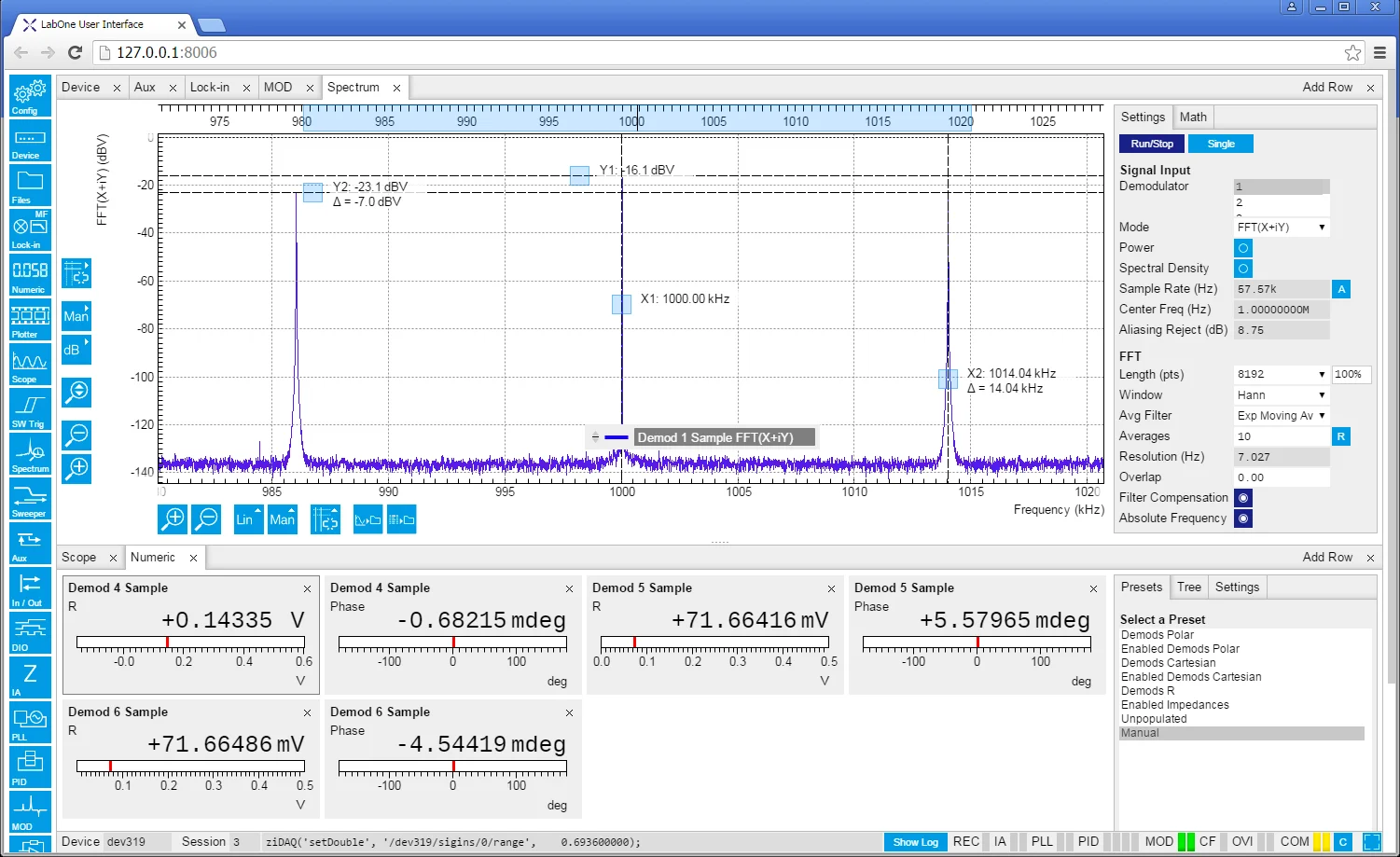Image resolution: width=1400 pixels, height=857 pixels.
Task: Open the FFT Mode dropdown
Action: coord(1282,228)
